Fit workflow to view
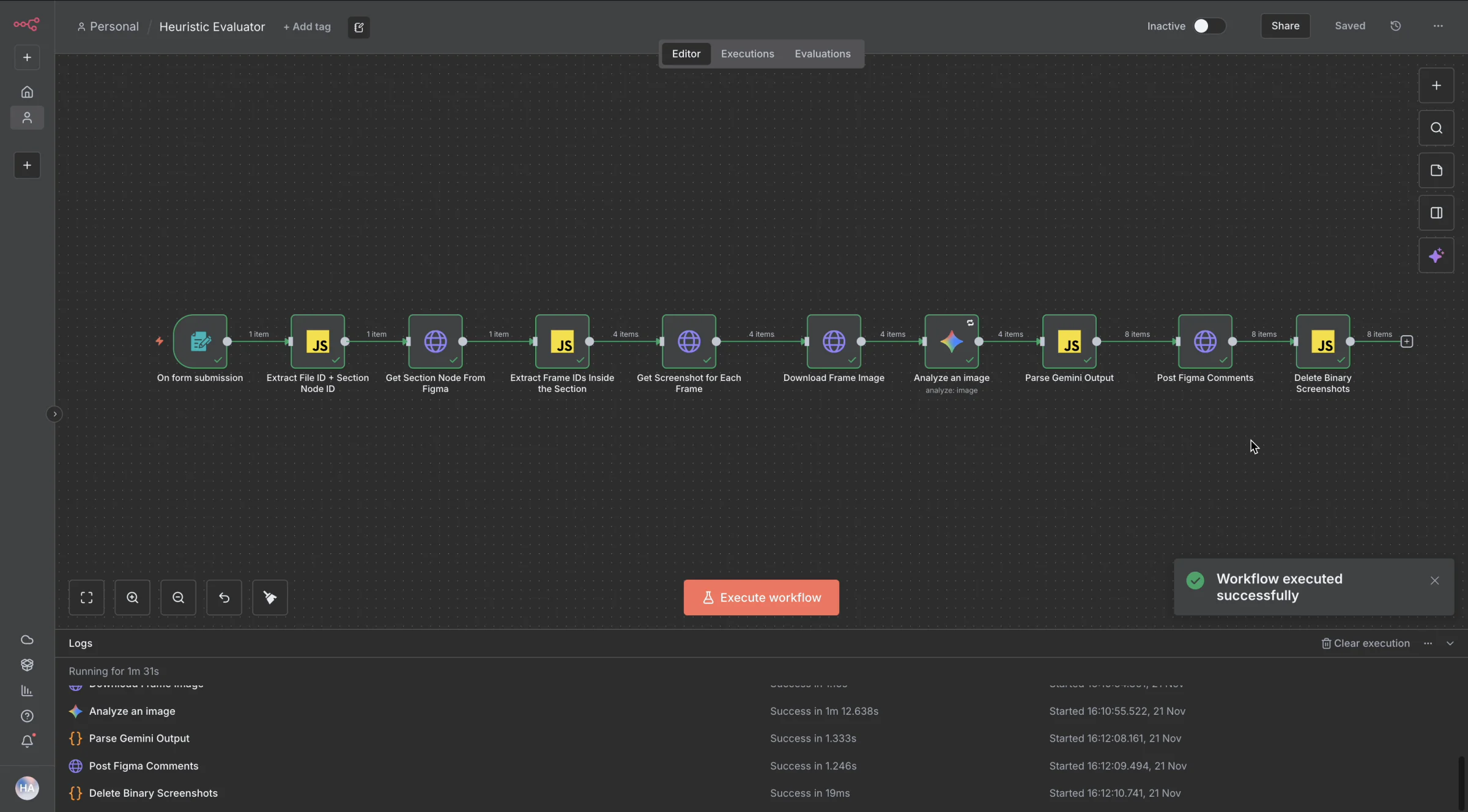1468x812 pixels. 87,597
